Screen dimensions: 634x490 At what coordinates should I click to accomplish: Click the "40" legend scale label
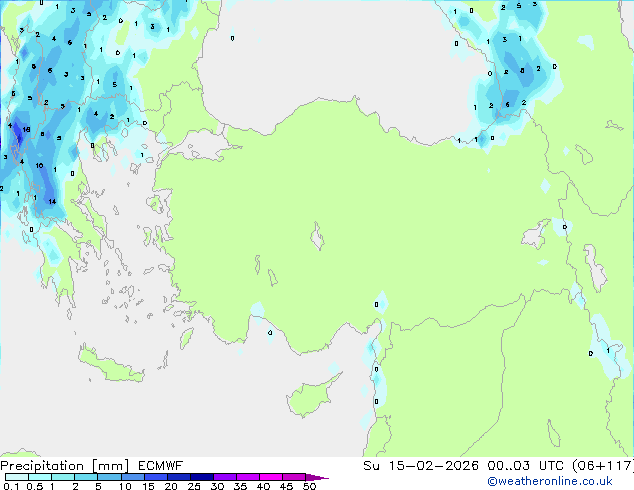(263, 486)
